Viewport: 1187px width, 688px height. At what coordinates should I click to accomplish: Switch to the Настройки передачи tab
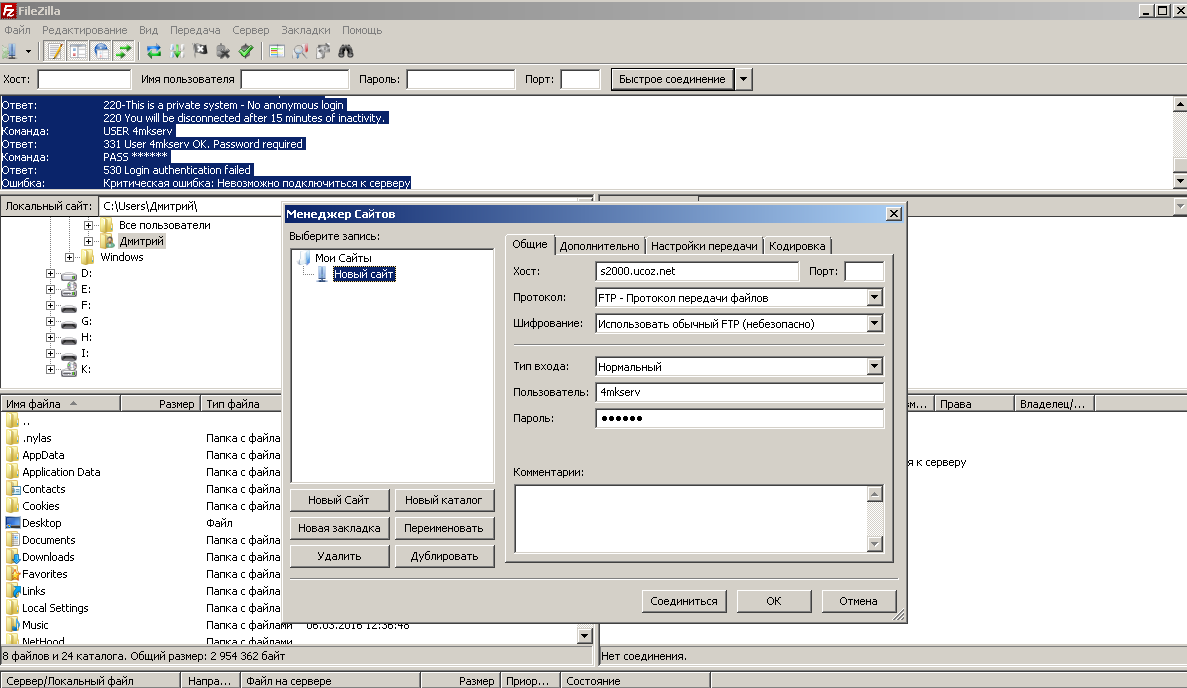tap(704, 246)
